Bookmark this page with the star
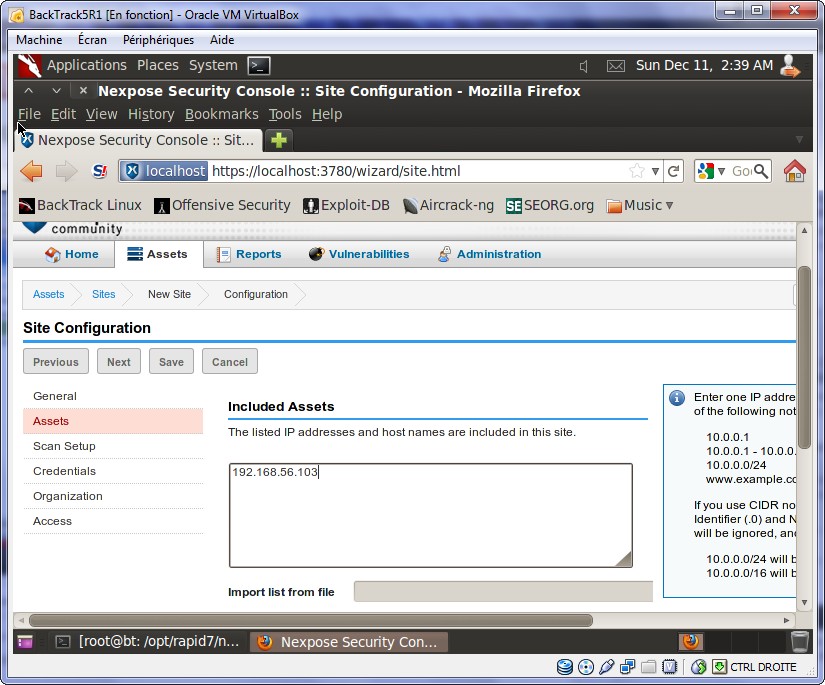825x685 pixels. (x=637, y=171)
